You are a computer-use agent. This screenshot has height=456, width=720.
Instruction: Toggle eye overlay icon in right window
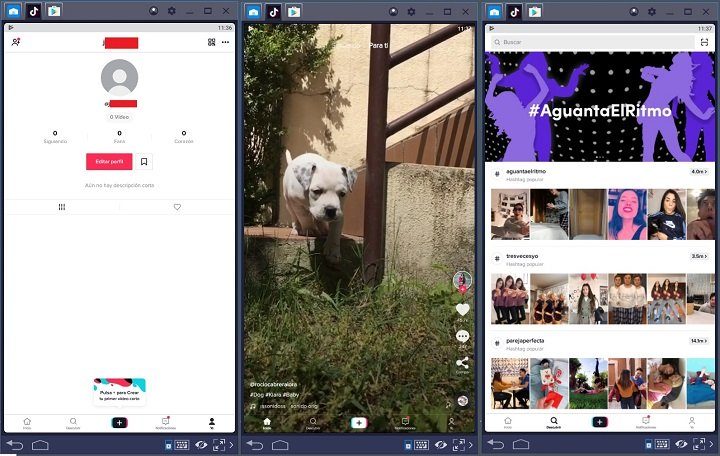681,444
